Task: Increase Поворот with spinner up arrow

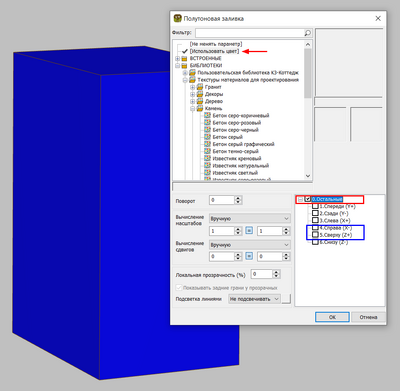Action: pyautogui.click(x=238, y=198)
